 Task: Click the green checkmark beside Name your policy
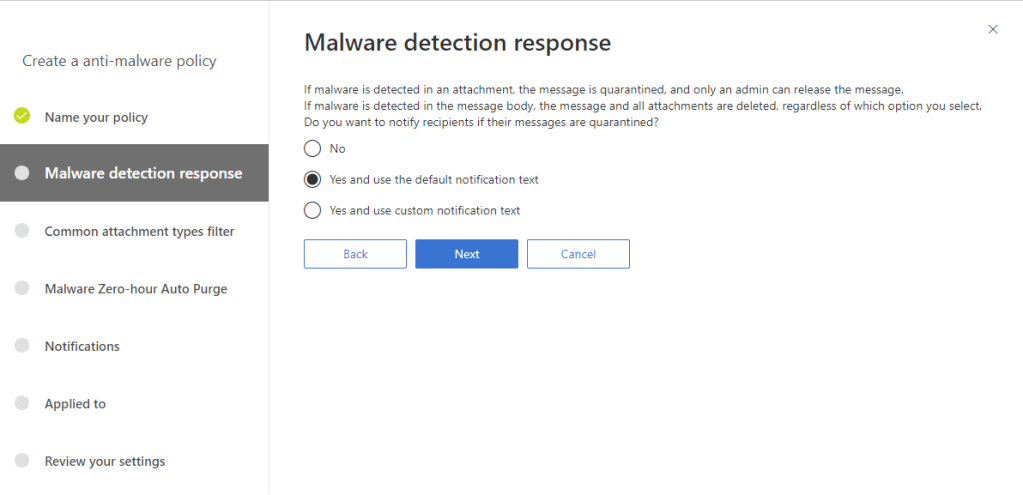coord(22,116)
